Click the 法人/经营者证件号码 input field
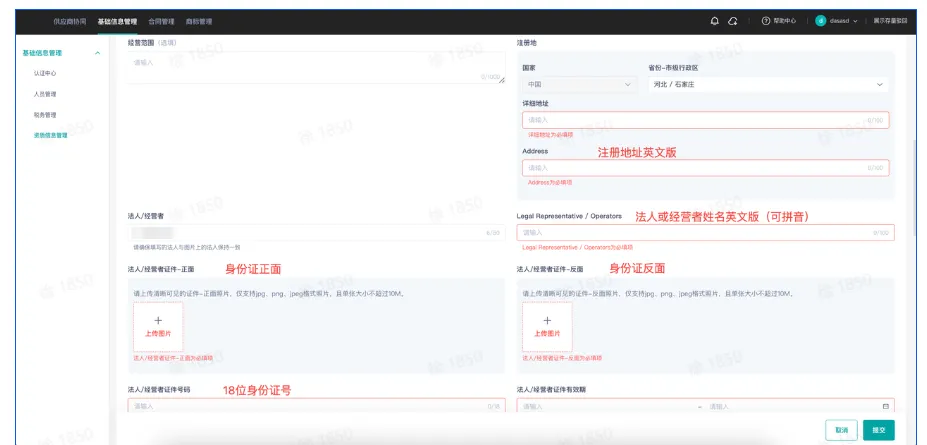Screen dimensions: 927x445 (316, 406)
